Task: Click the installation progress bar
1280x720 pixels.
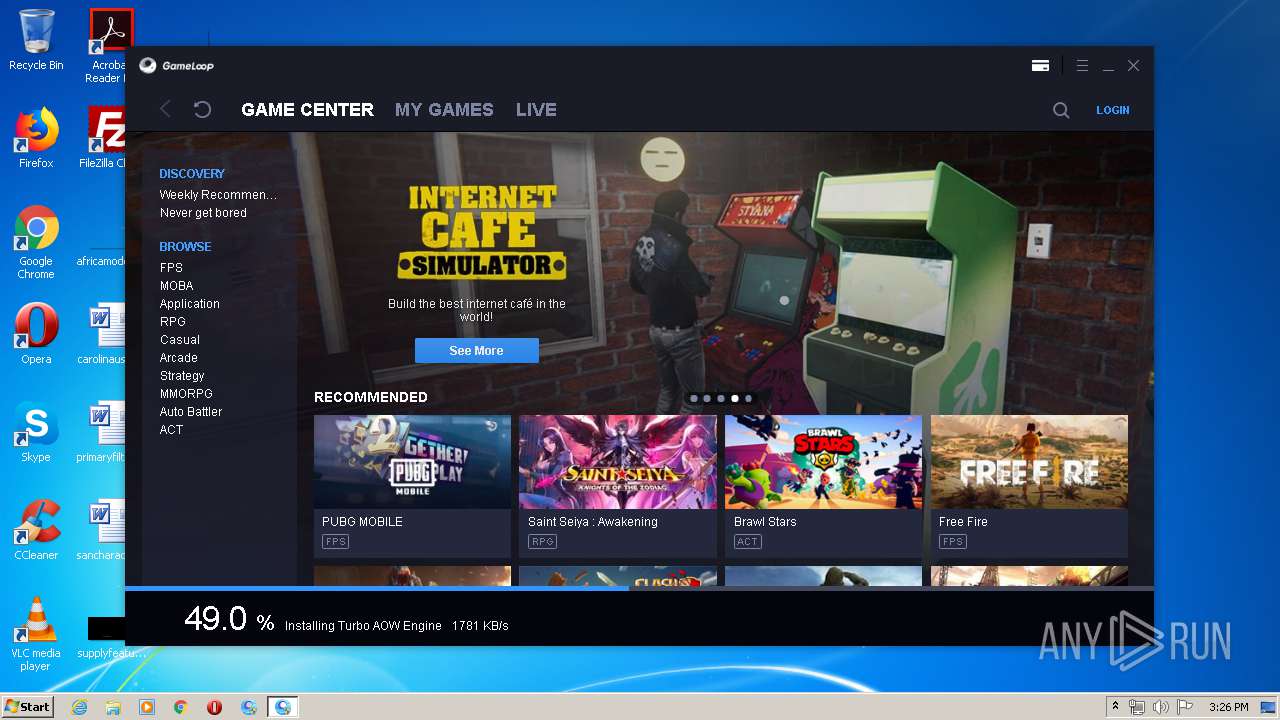Action: pyautogui.click(x=639, y=588)
